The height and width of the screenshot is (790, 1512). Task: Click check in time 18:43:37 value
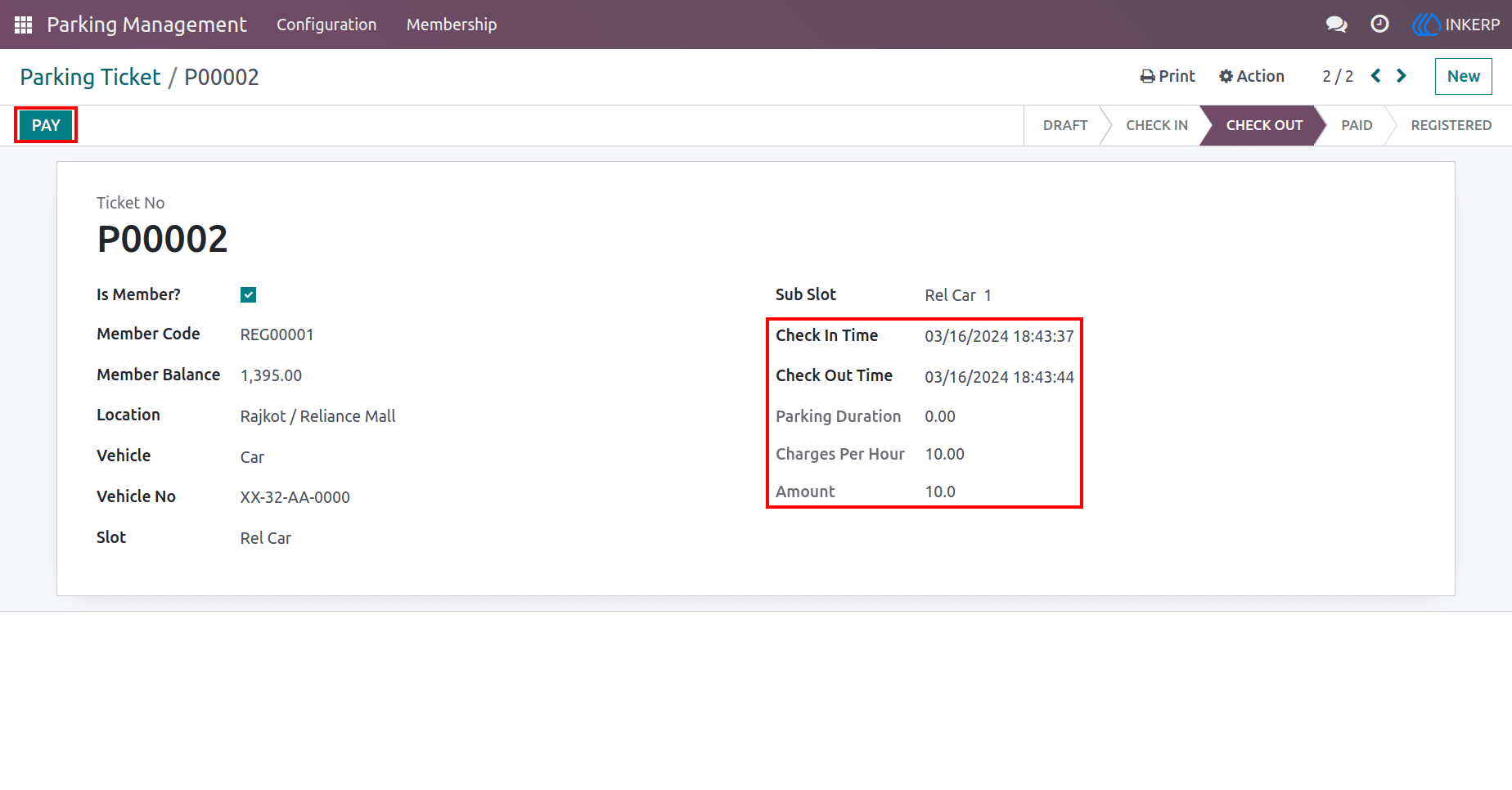click(x=999, y=336)
